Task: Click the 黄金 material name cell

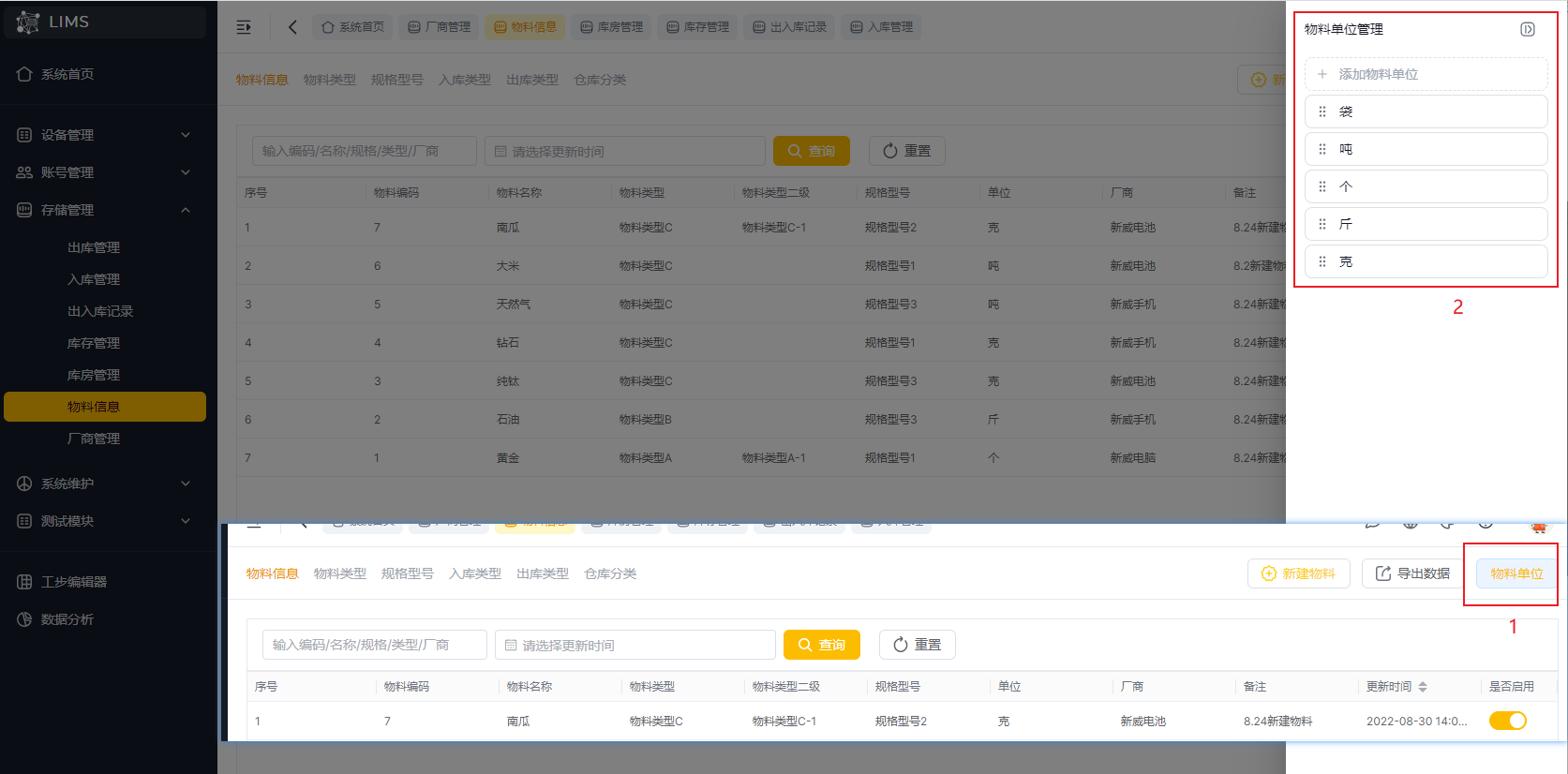Action: click(508, 458)
